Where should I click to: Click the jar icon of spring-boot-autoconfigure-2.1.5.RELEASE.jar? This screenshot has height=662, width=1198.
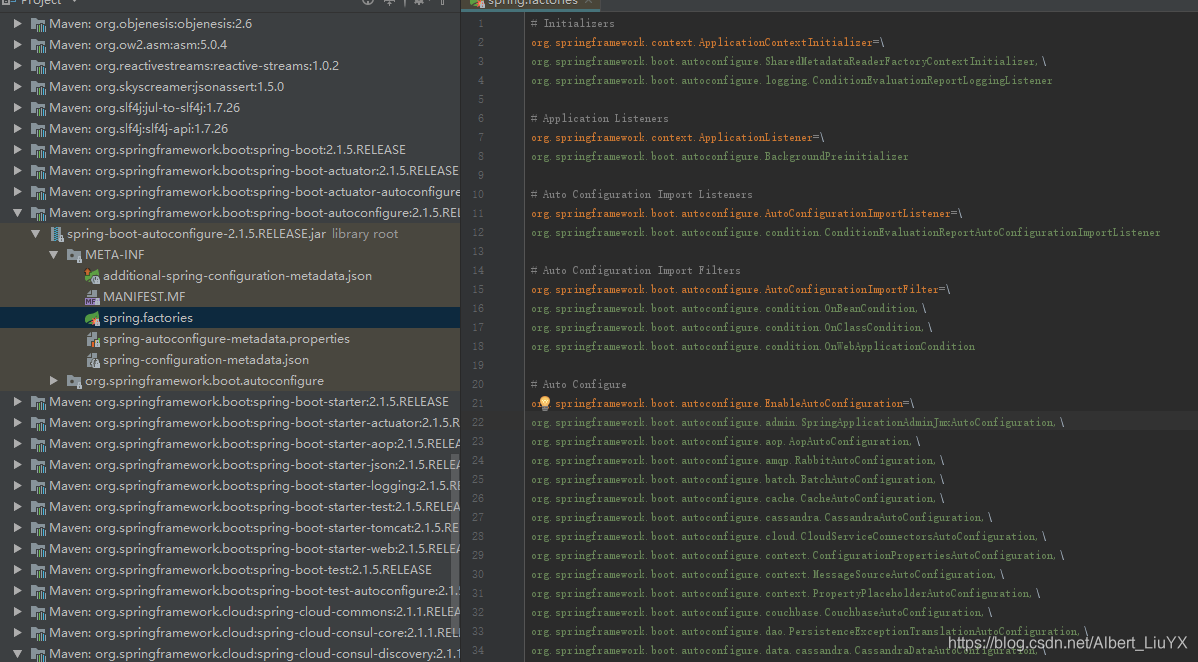coord(57,234)
